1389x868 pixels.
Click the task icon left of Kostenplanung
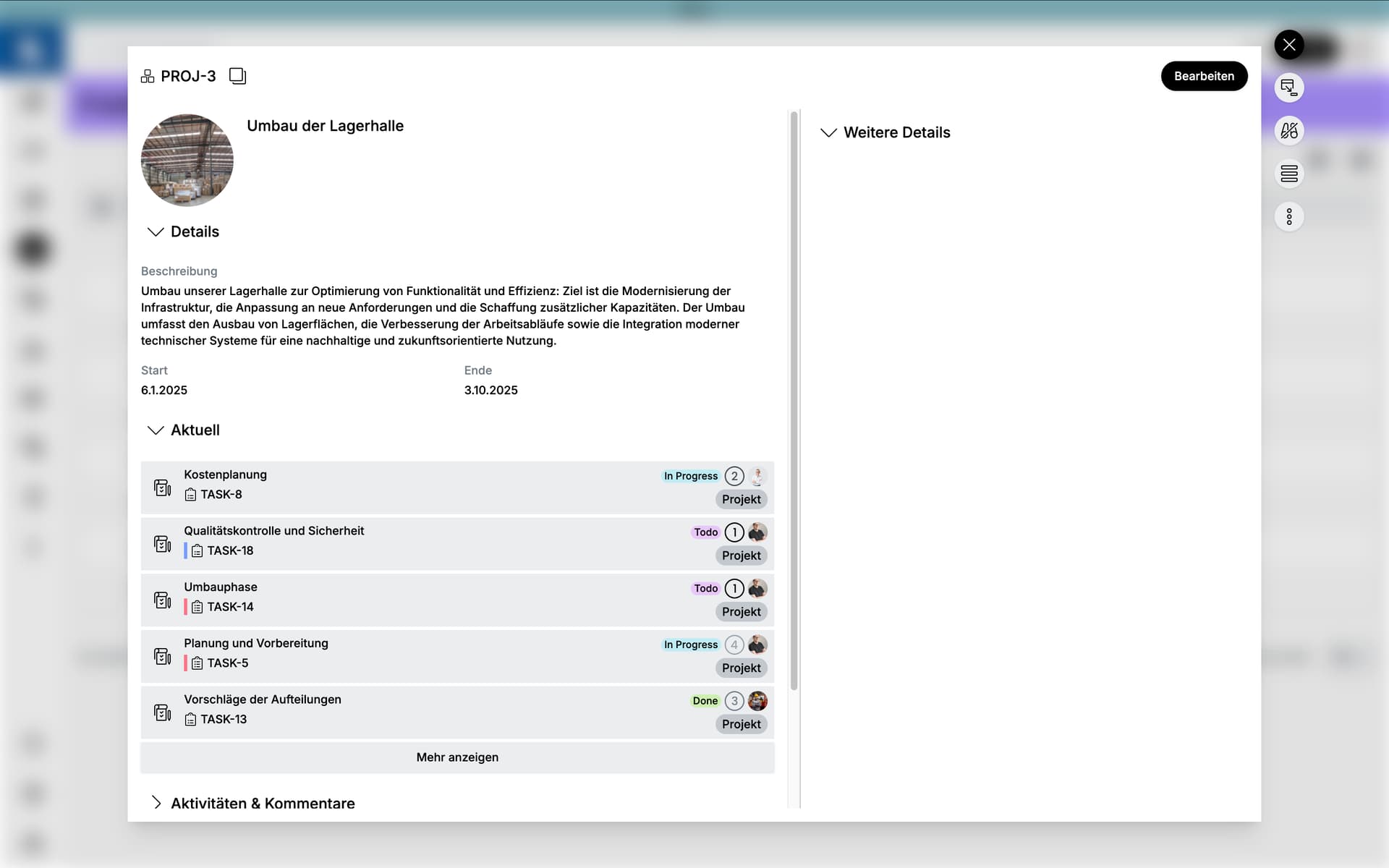[163, 488]
